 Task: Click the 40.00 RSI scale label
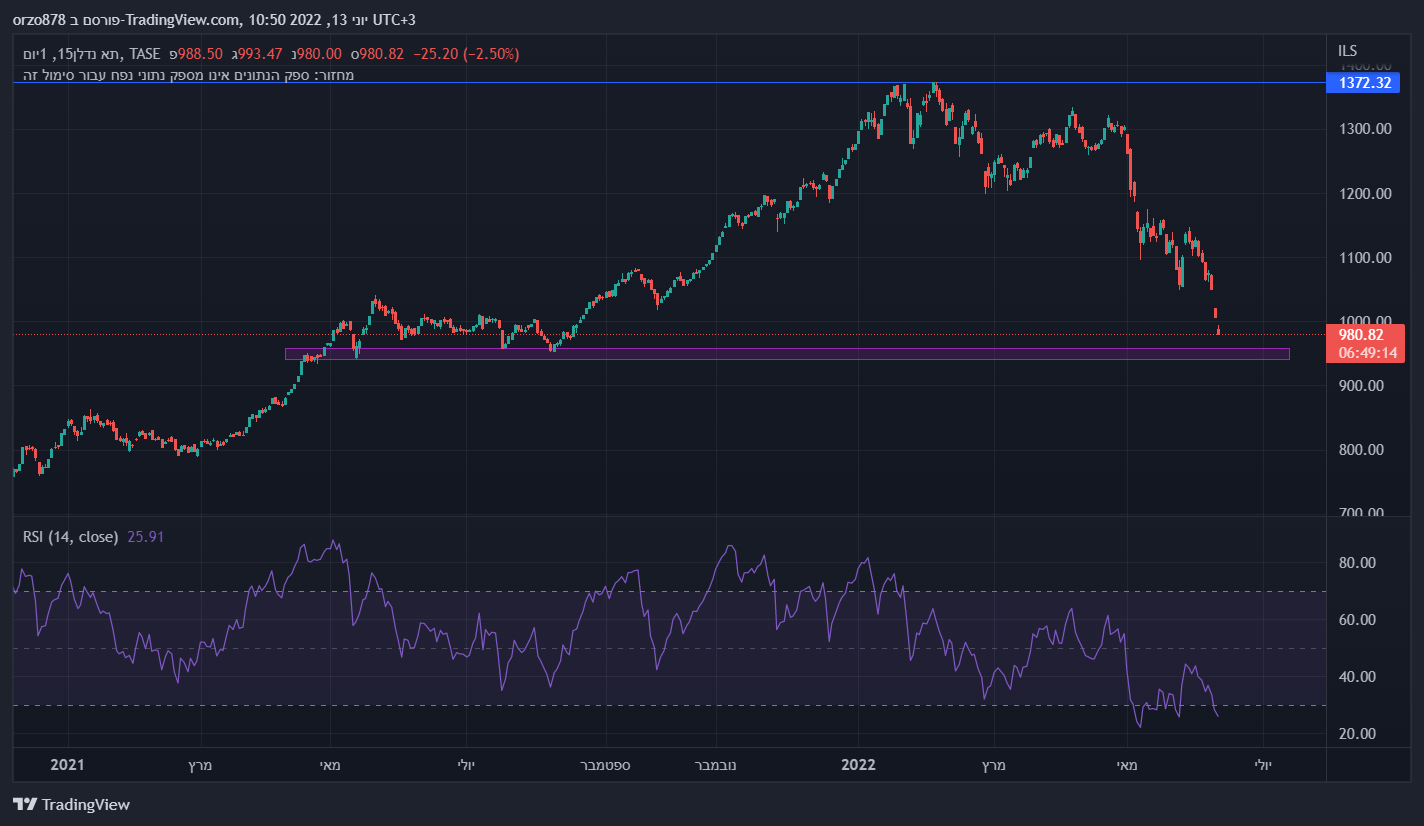1356,677
